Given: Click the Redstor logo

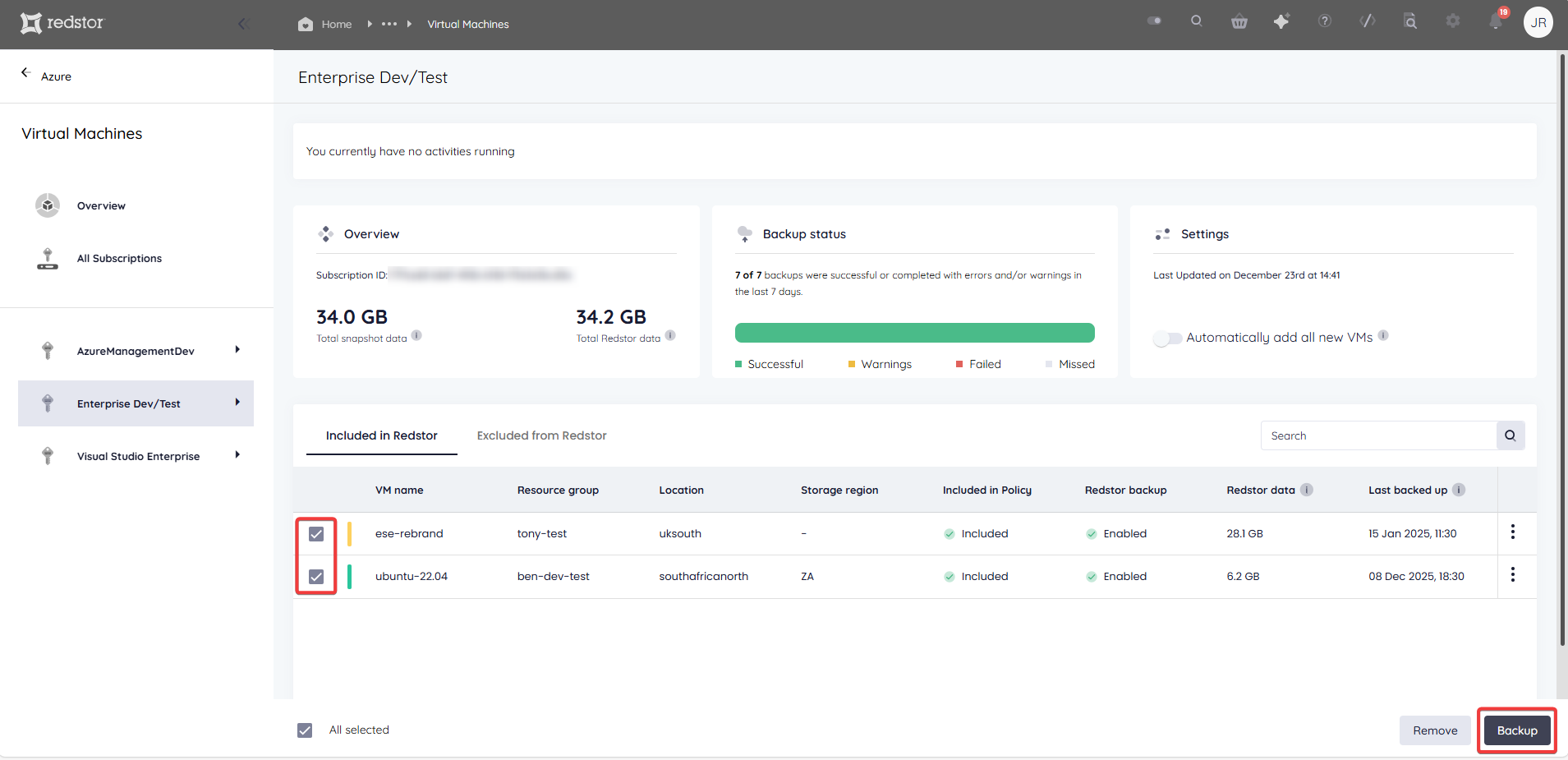Looking at the screenshot, I should [x=62, y=23].
